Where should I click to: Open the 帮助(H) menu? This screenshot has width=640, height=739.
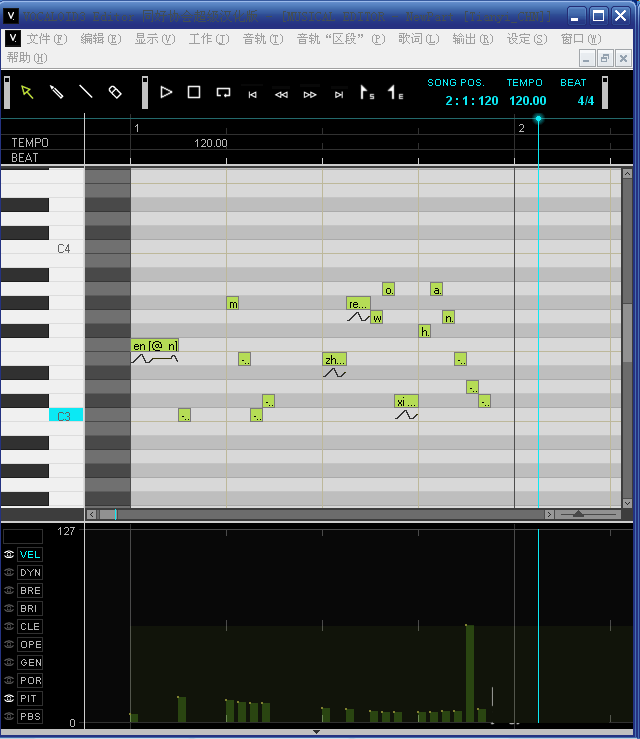pos(27,58)
